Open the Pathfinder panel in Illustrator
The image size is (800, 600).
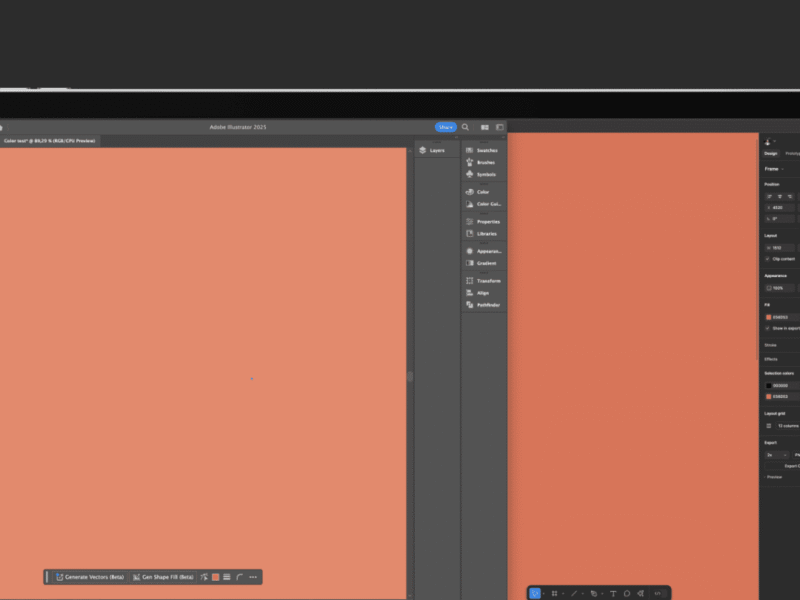point(483,305)
